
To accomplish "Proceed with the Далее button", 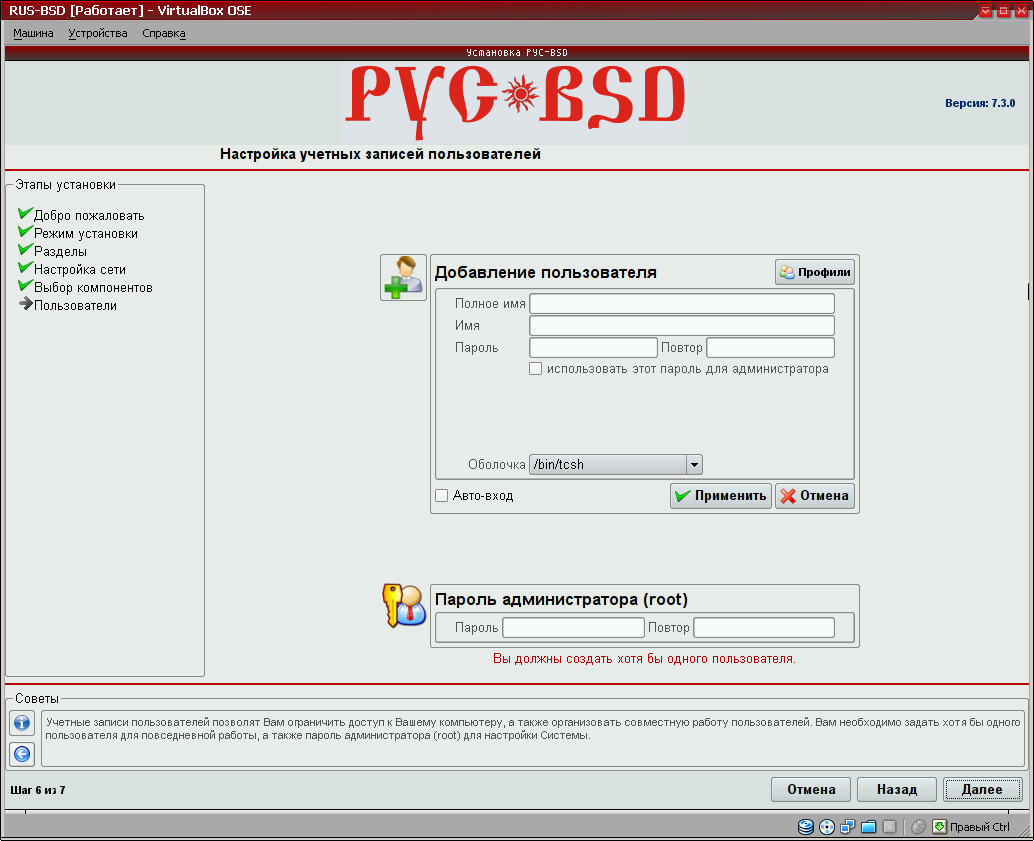I will [x=983, y=790].
